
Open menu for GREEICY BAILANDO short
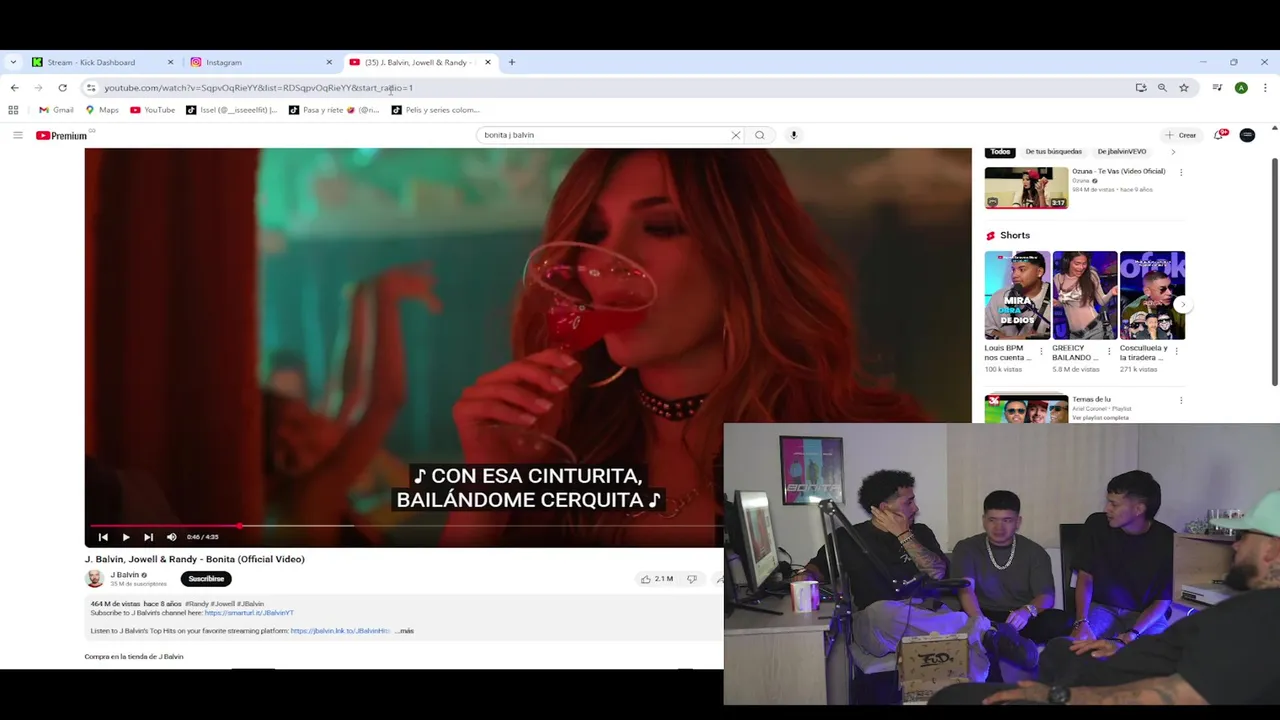coord(1108,351)
